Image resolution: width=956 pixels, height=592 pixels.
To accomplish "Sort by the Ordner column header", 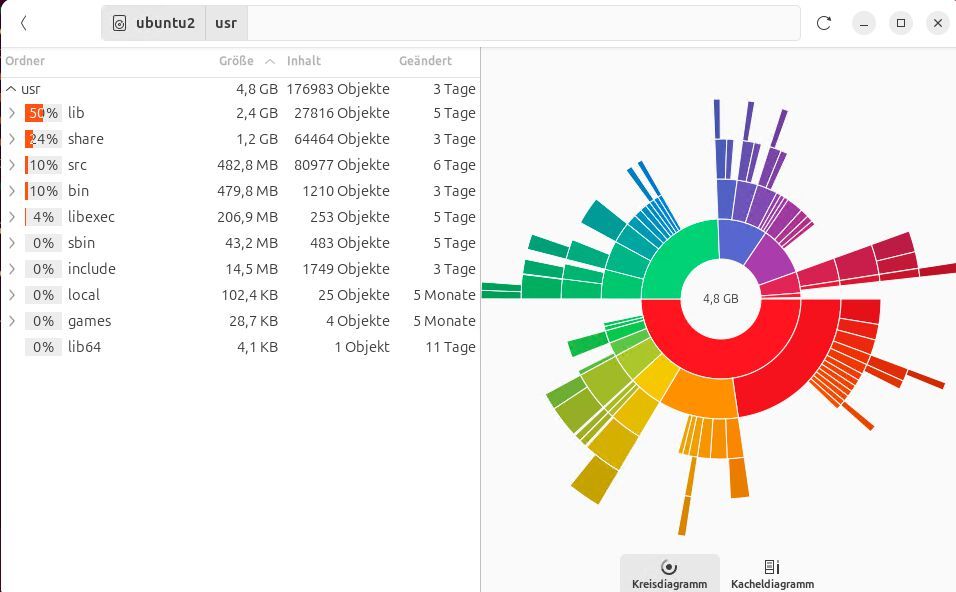I will click(25, 61).
